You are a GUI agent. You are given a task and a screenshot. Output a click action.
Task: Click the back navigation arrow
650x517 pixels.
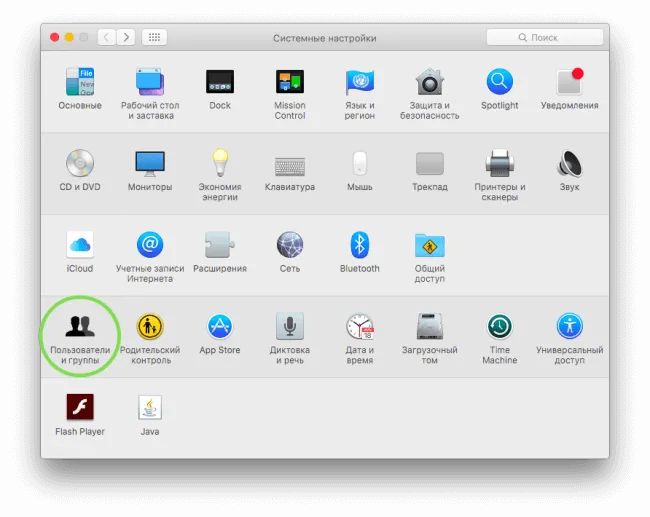[107, 37]
